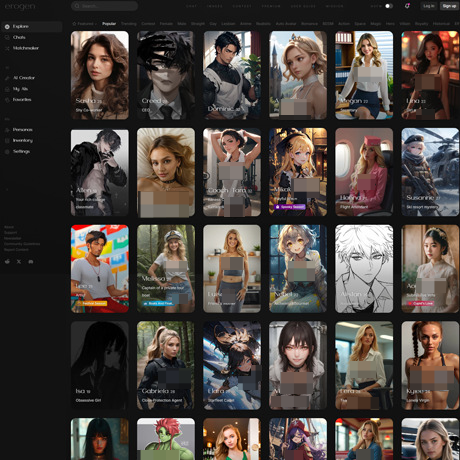Click the Log in button
Viewport: 460px width, 460px height.
click(429, 6)
